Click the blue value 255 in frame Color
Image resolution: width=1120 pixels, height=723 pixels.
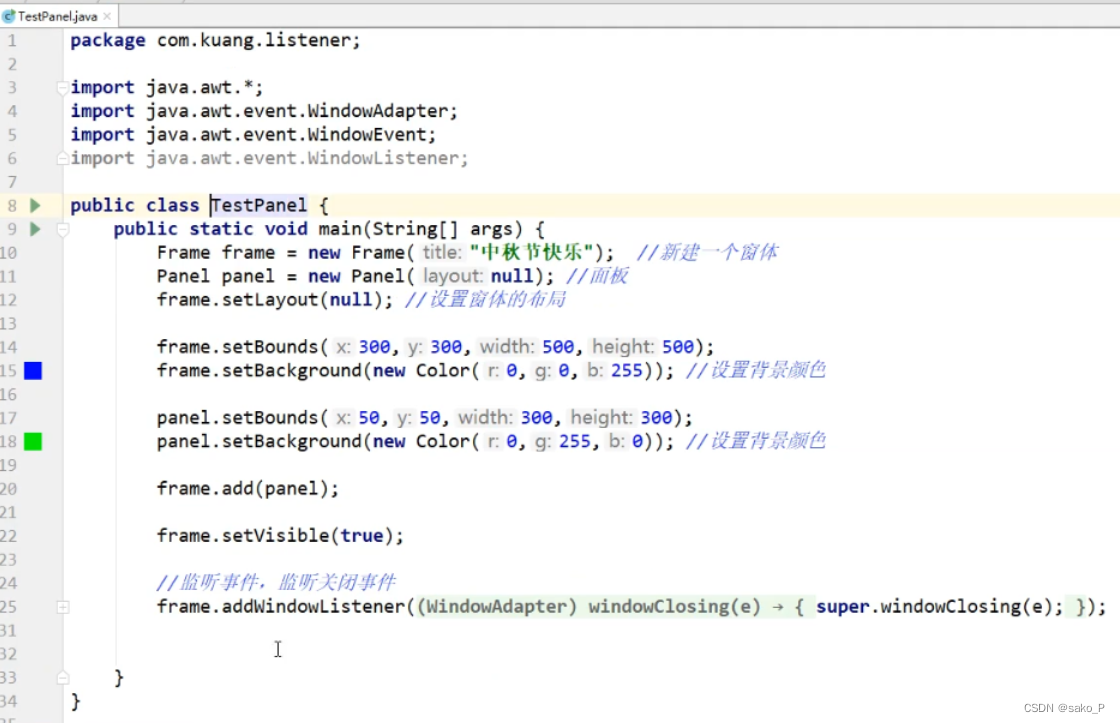click(626, 371)
